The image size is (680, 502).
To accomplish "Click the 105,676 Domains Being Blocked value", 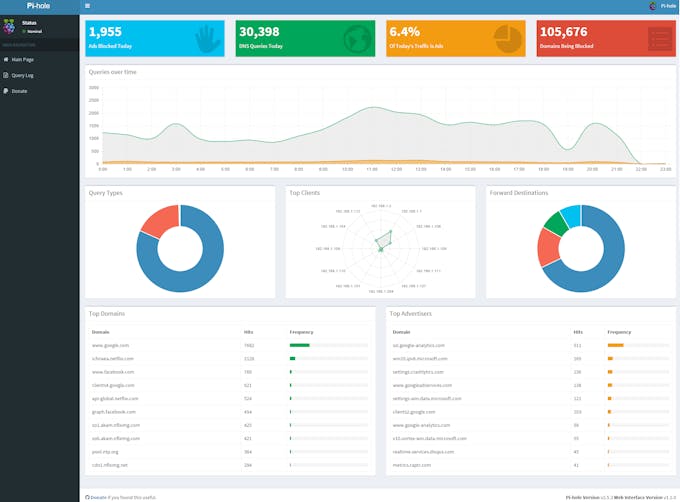I will [563, 32].
